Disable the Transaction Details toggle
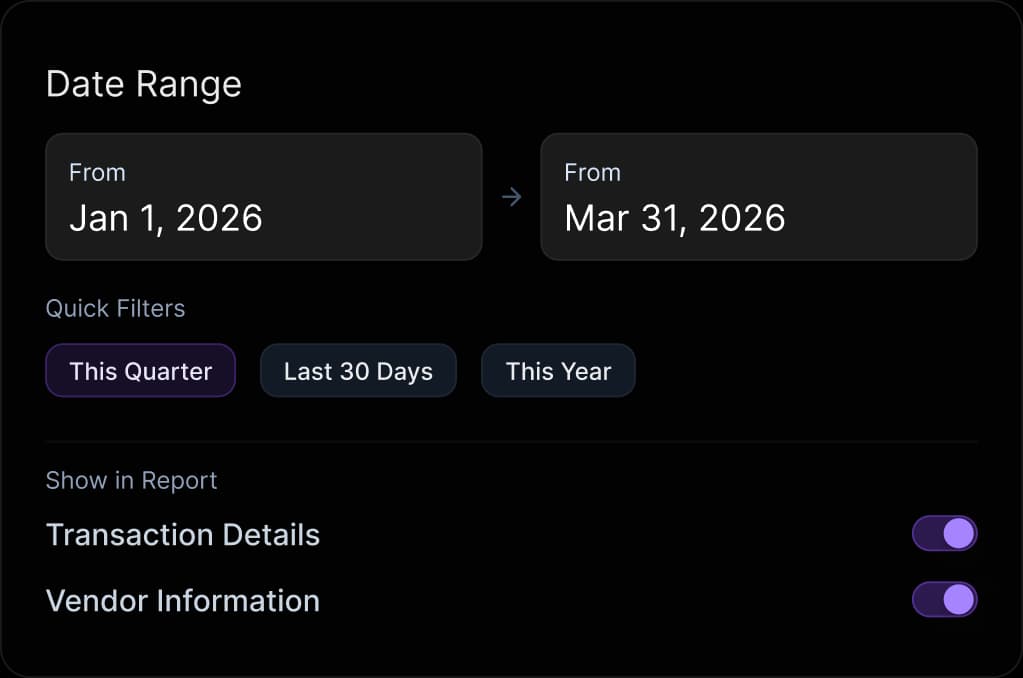The width and height of the screenshot is (1023, 678). tap(944, 534)
